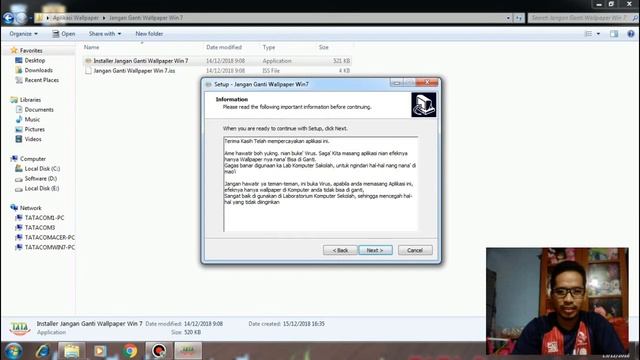Open the Share with dropdown
This screenshot has width=640, height=360.
click(x=105, y=34)
